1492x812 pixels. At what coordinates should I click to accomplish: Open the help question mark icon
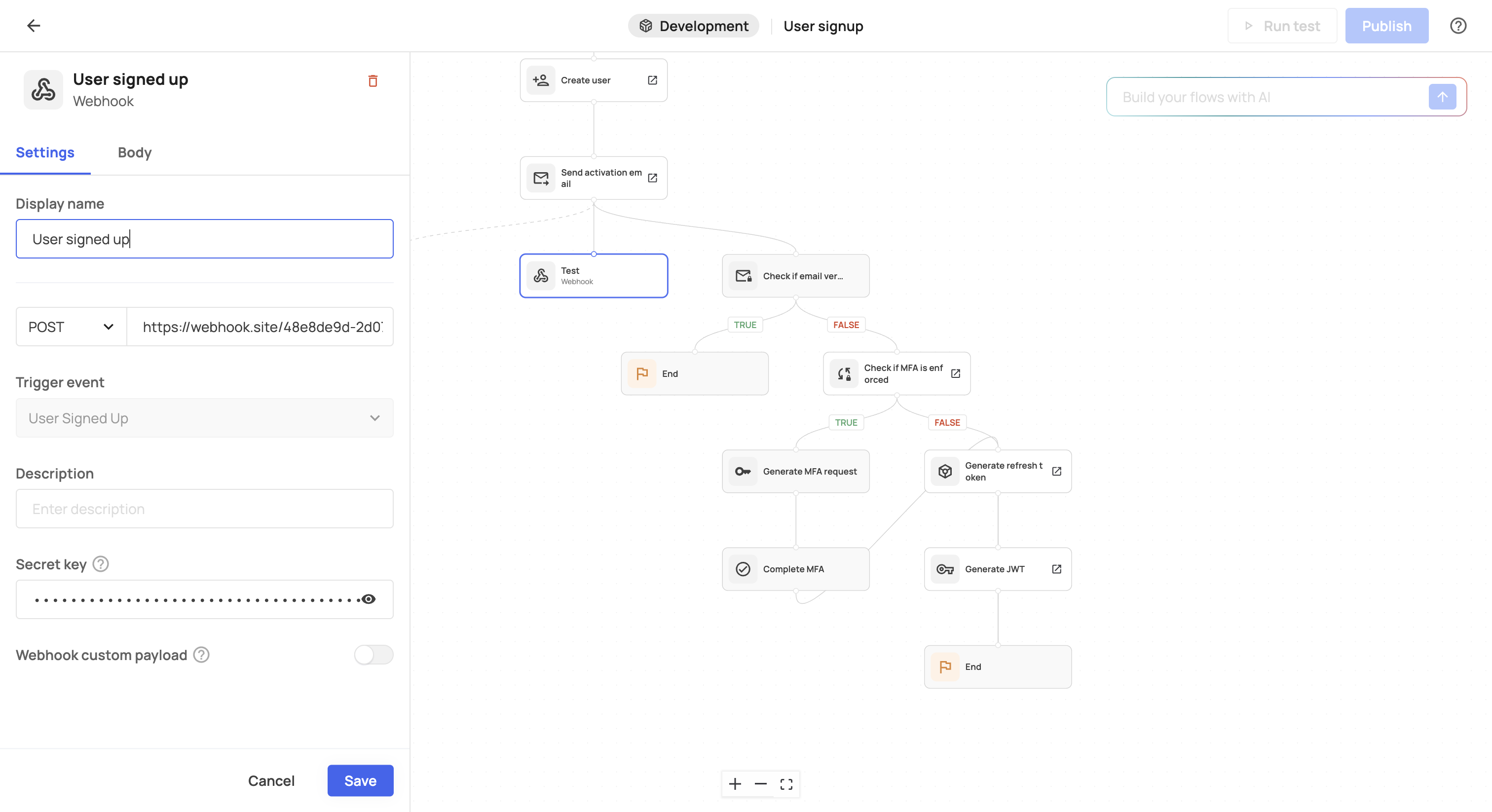point(1458,26)
